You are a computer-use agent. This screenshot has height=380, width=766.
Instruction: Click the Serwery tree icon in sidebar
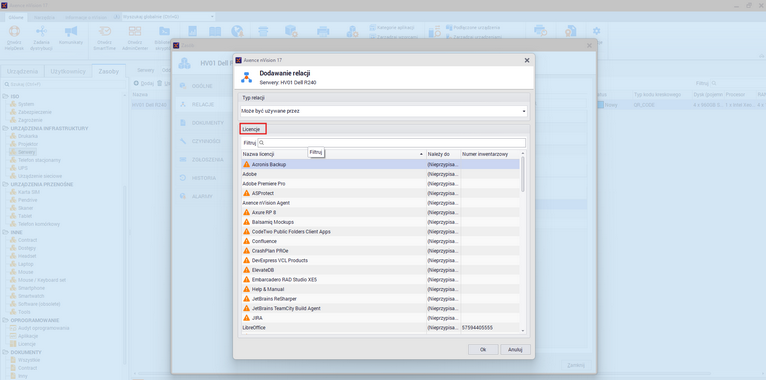point(14,152)
